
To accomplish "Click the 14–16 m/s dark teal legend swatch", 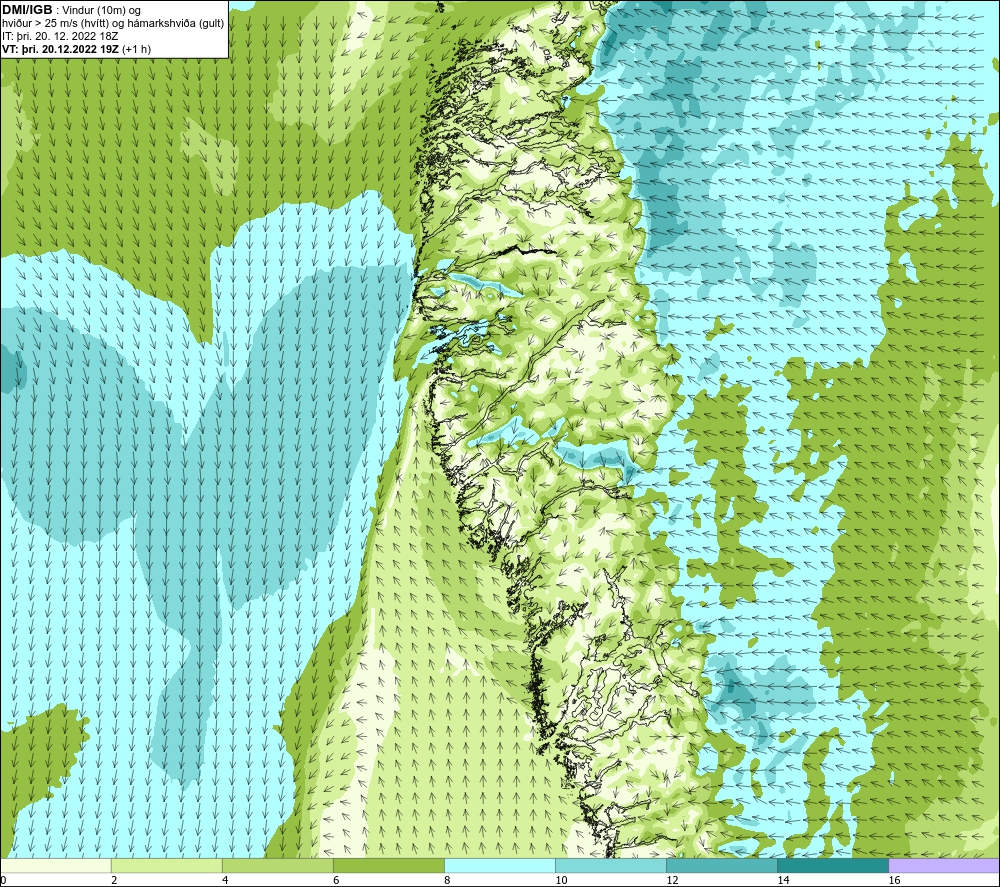I will pos(833,865).
